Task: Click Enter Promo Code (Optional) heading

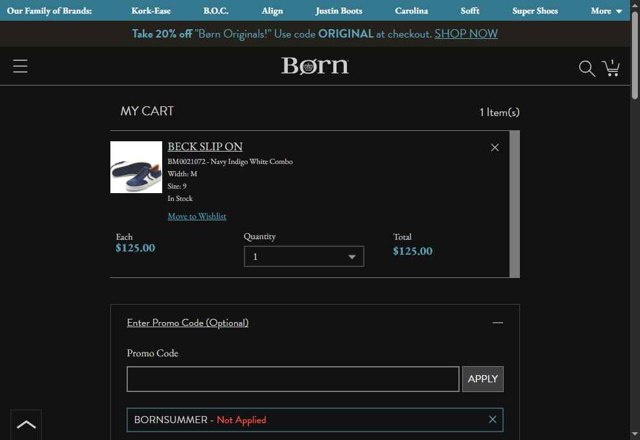Action: 187,323
